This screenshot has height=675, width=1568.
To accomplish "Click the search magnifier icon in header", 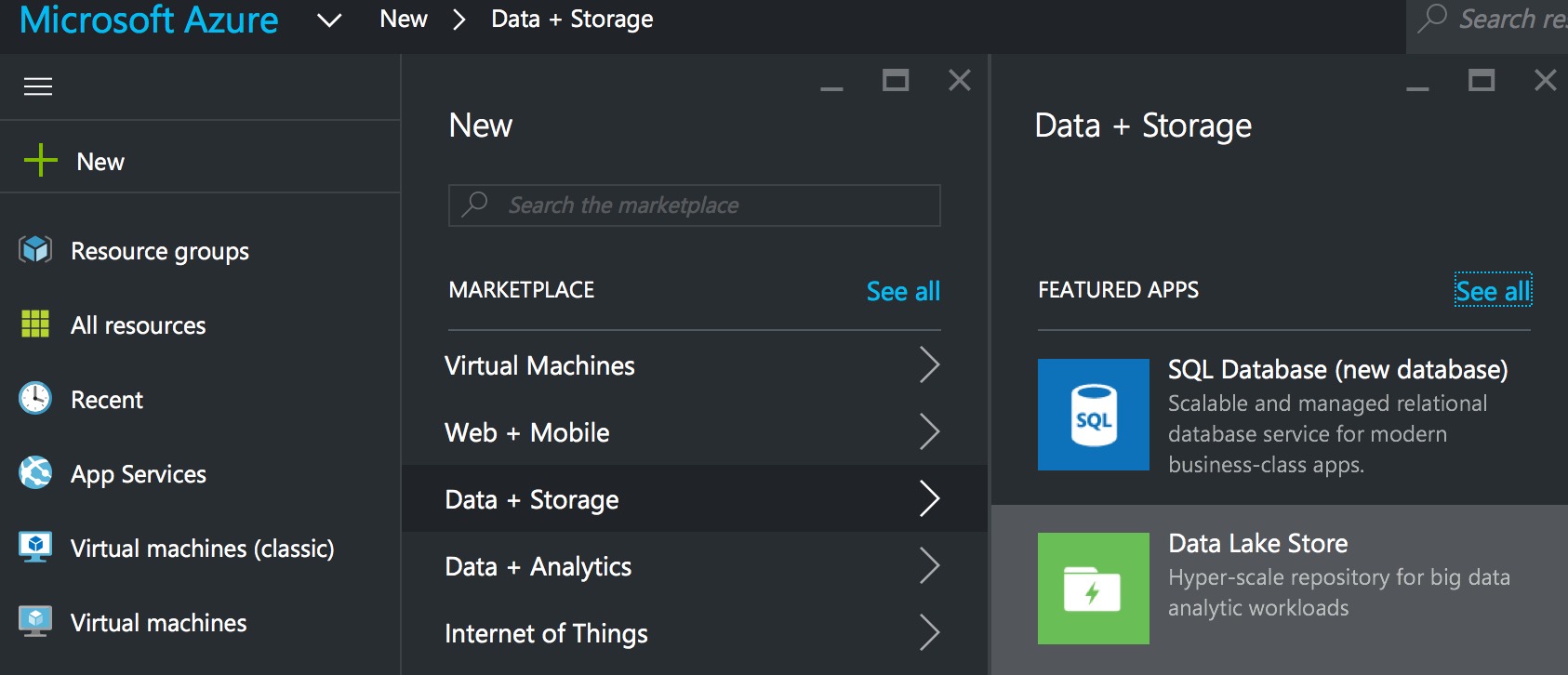I will (1432, 19).
